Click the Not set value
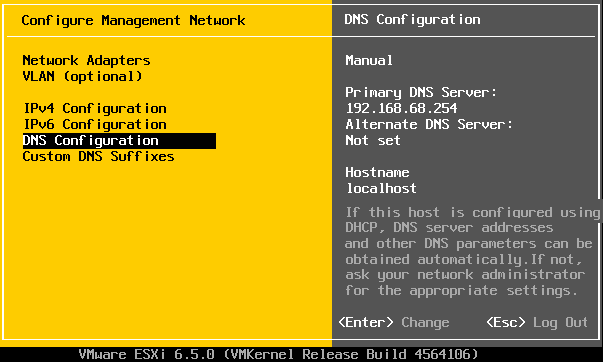The height and width of the screenshot is (362, 603). coord(373,140)
